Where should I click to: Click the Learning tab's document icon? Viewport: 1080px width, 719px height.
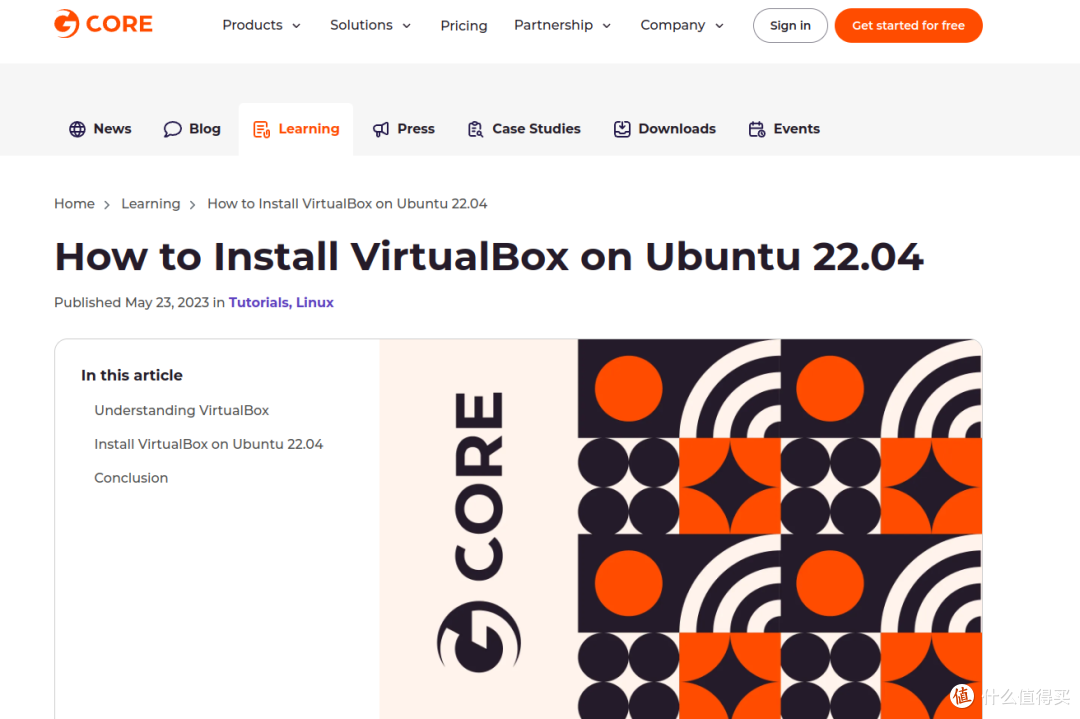coord(261,129)
